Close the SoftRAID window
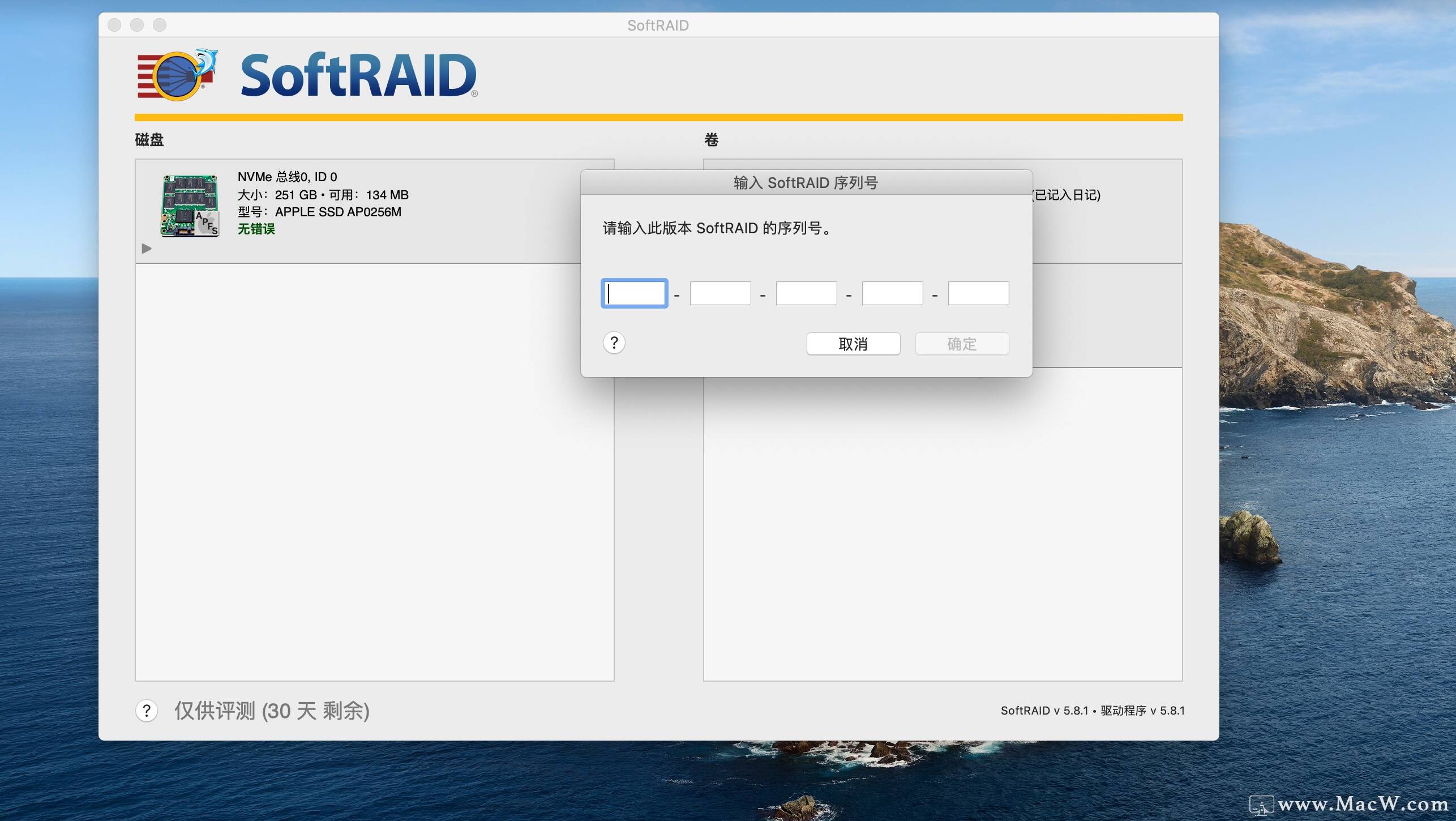Screen dimensions: 1456x821 tap(114, 25)
